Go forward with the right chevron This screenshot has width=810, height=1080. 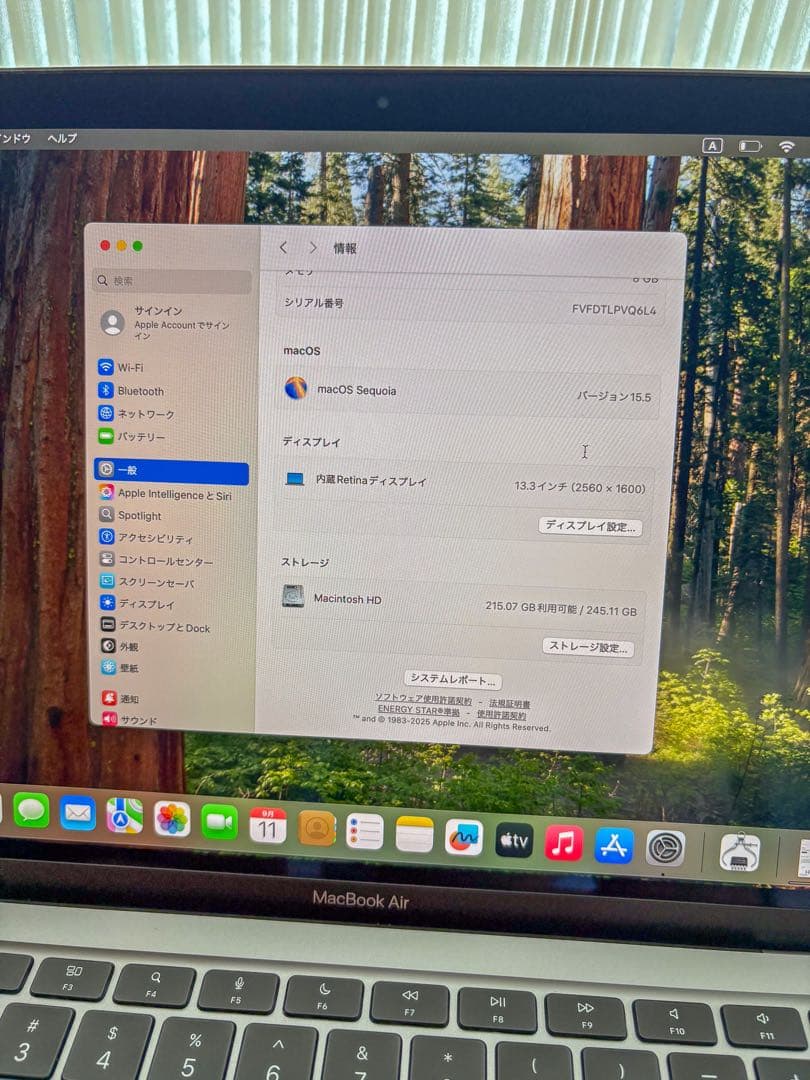tap(313, 247)
